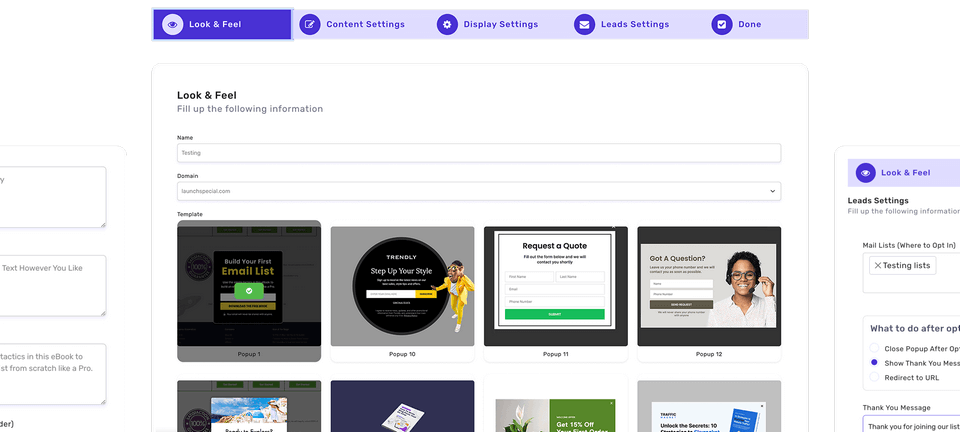Select the dark navy ebook template
This screenshot has width=960, height=432.
(x=402, y=406)
